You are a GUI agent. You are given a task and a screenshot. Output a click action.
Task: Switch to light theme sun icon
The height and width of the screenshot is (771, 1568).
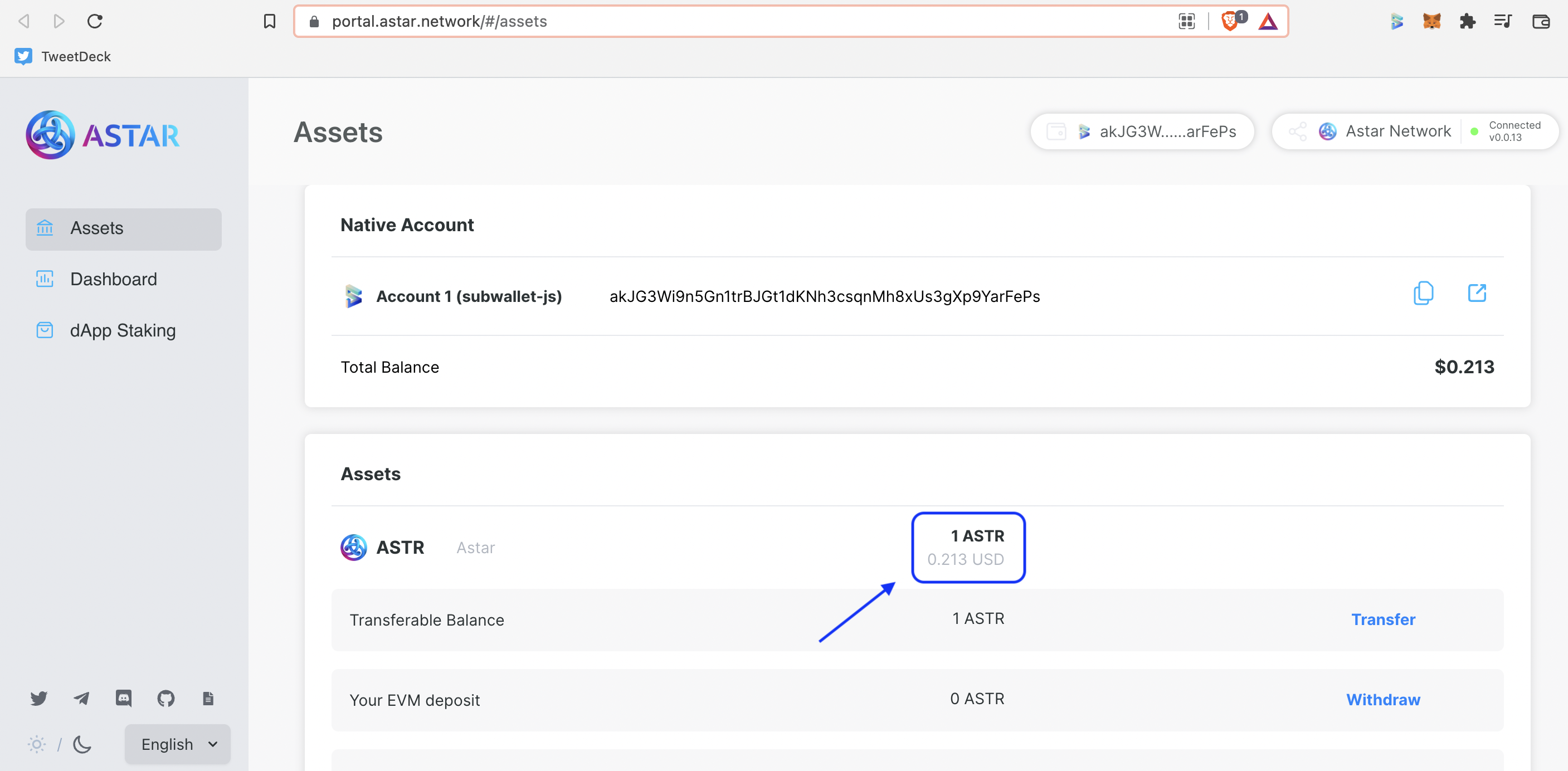[37, 744]
